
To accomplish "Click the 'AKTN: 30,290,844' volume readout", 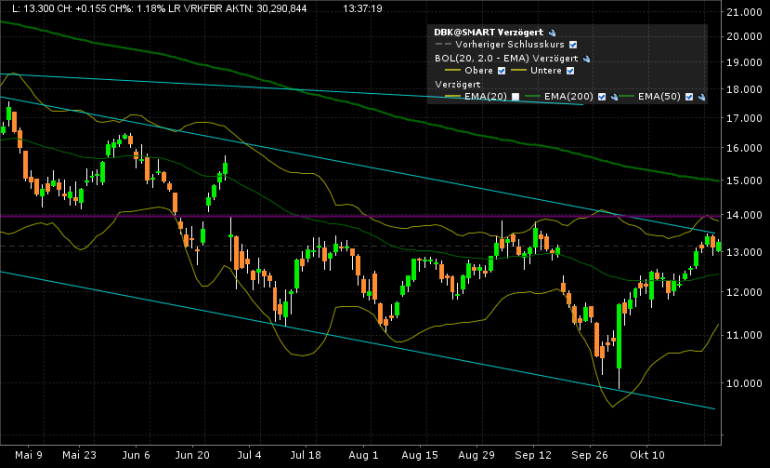I will 266,9.
